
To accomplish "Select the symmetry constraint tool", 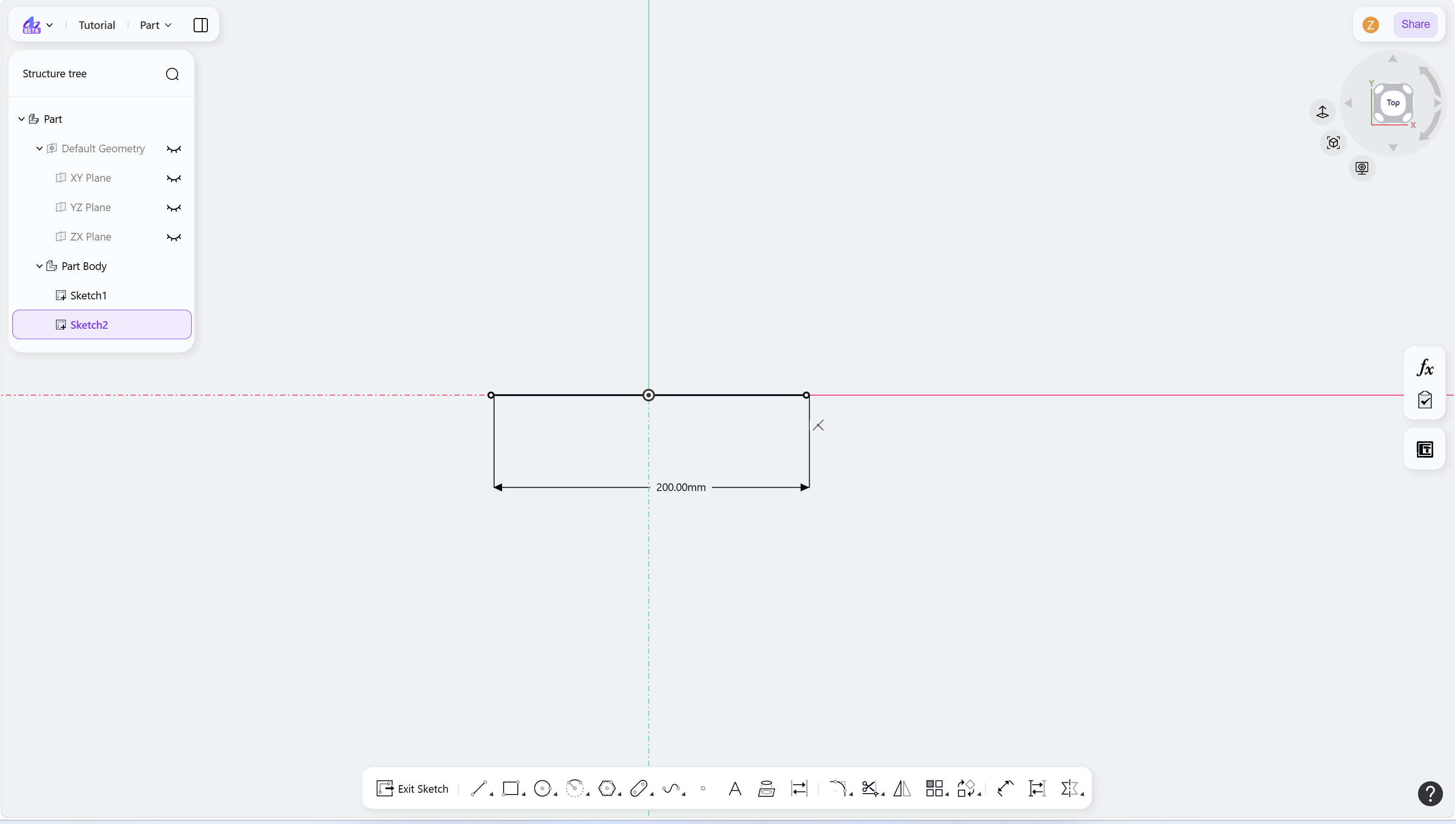I will [1069, 788].
